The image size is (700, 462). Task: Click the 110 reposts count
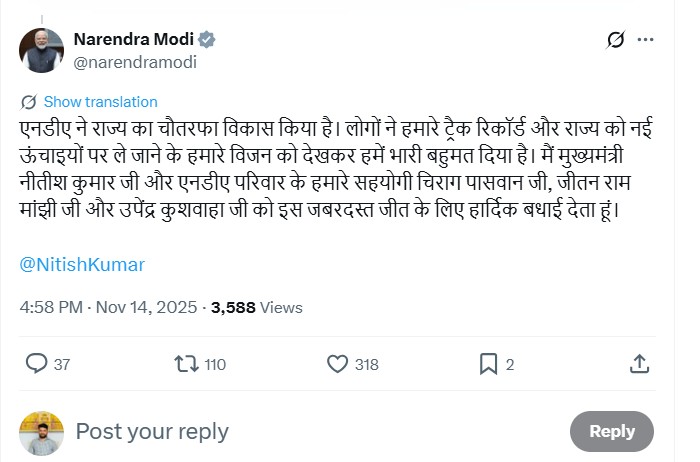(x=215, y=365)
